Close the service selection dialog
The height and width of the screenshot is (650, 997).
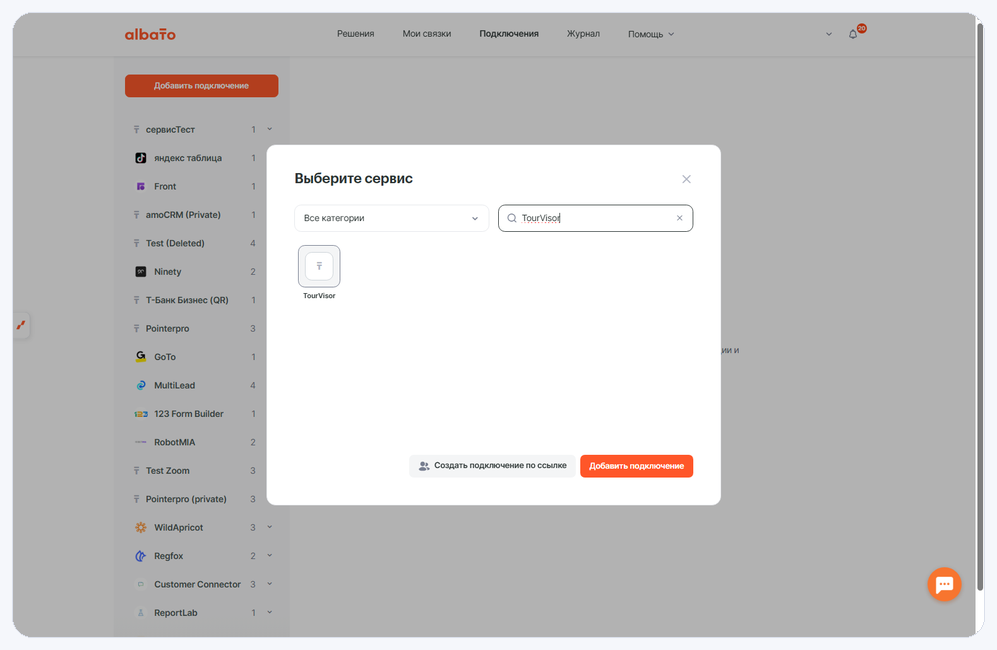click(x=686, y=179)
